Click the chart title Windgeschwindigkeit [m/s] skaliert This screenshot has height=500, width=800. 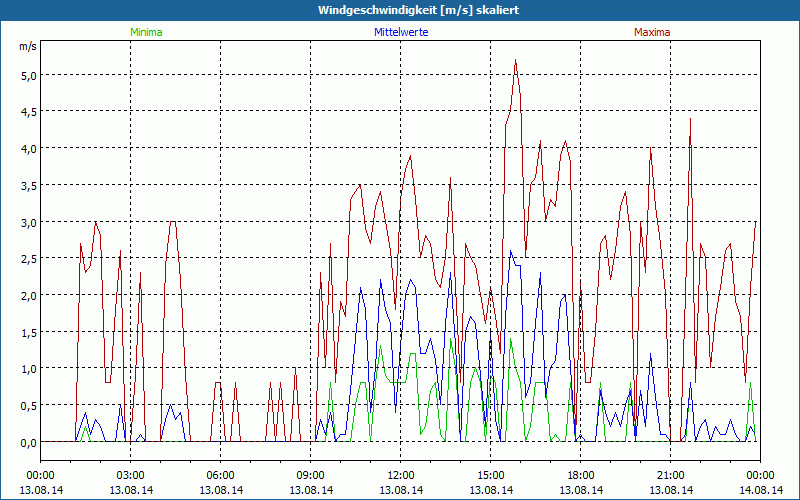tap(418, 10)
